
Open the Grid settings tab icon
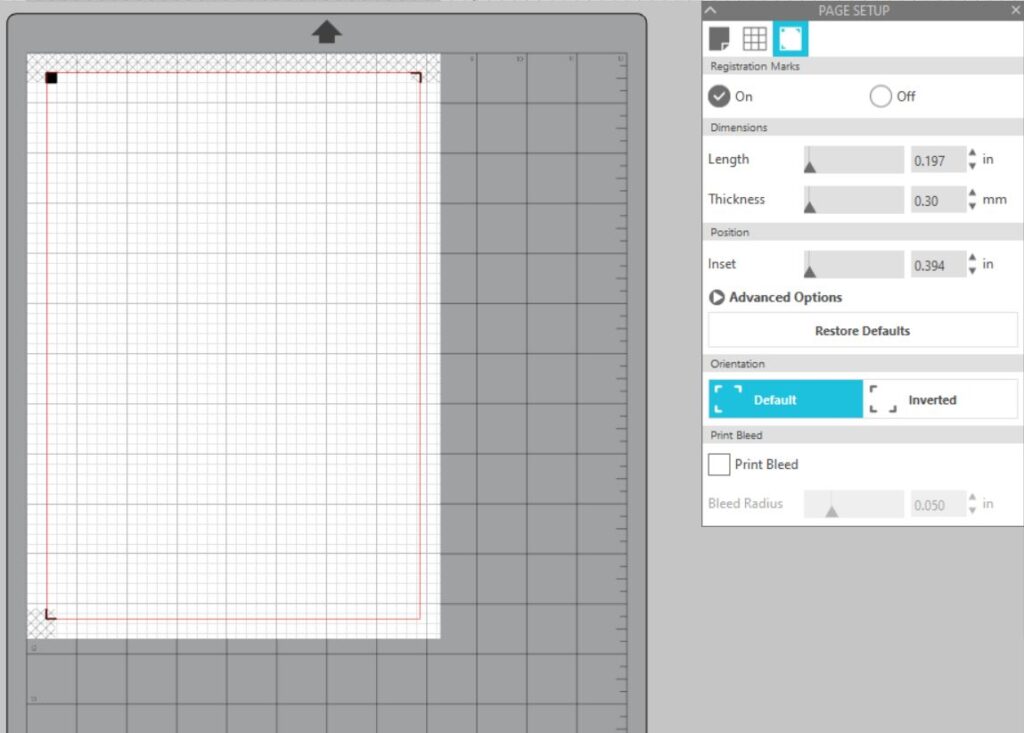coord(755,39)
